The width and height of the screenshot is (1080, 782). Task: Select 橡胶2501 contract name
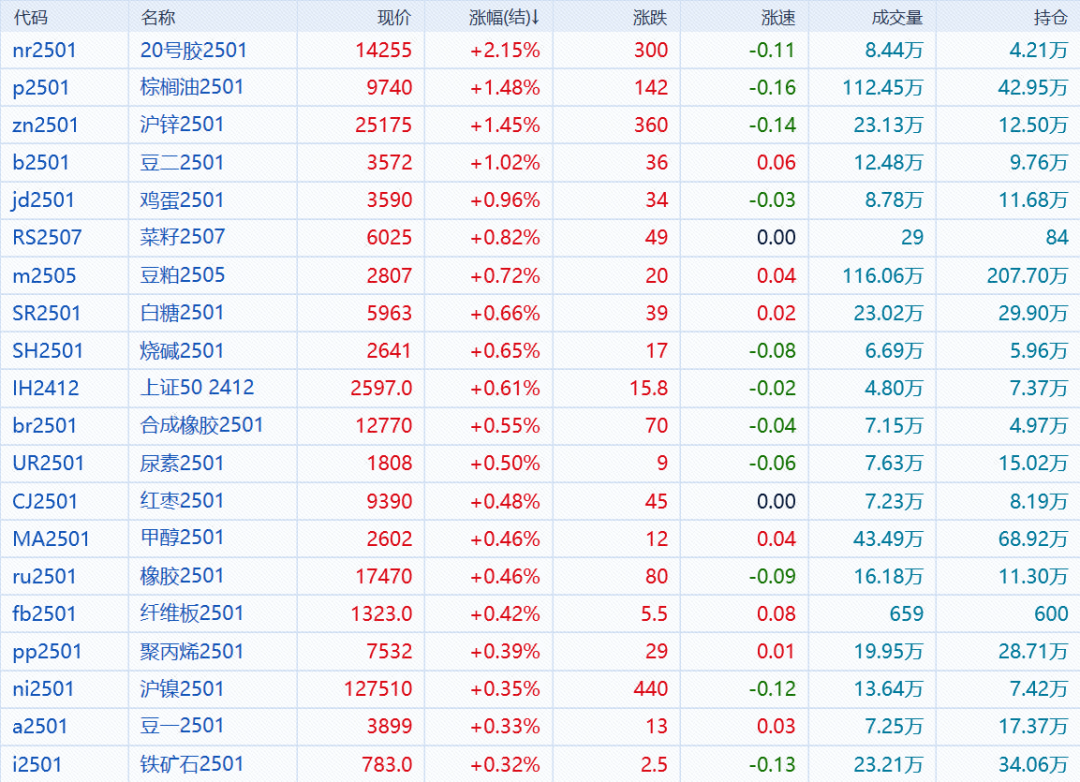(182, 576)
